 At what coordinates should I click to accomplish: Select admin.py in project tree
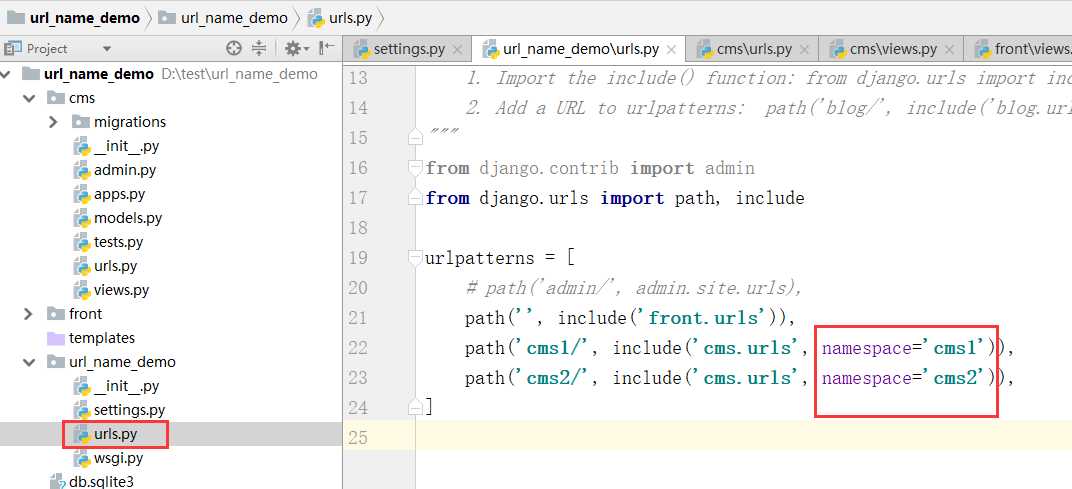(115, 170)
